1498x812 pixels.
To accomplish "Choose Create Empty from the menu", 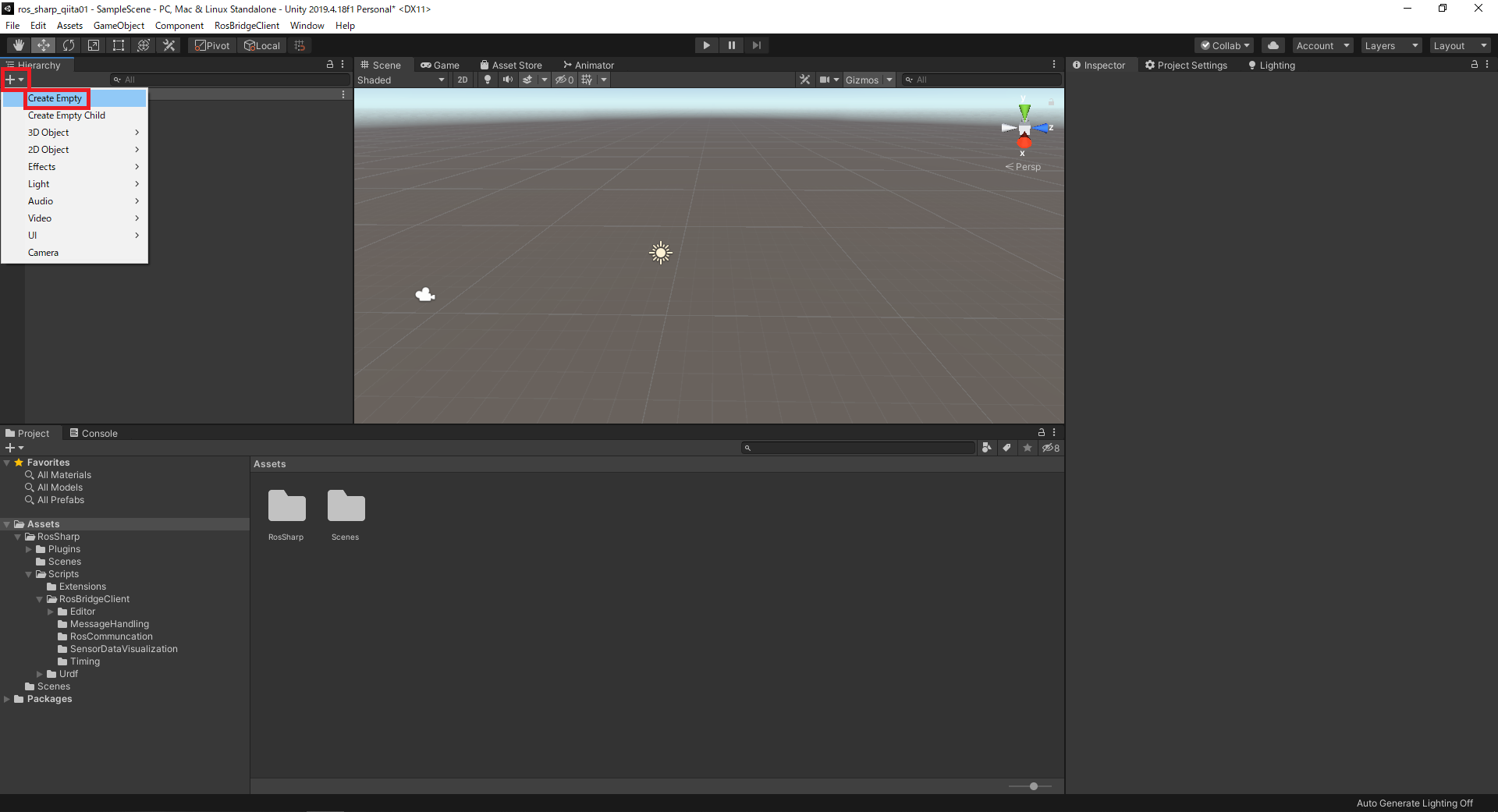I will point(56,98).
